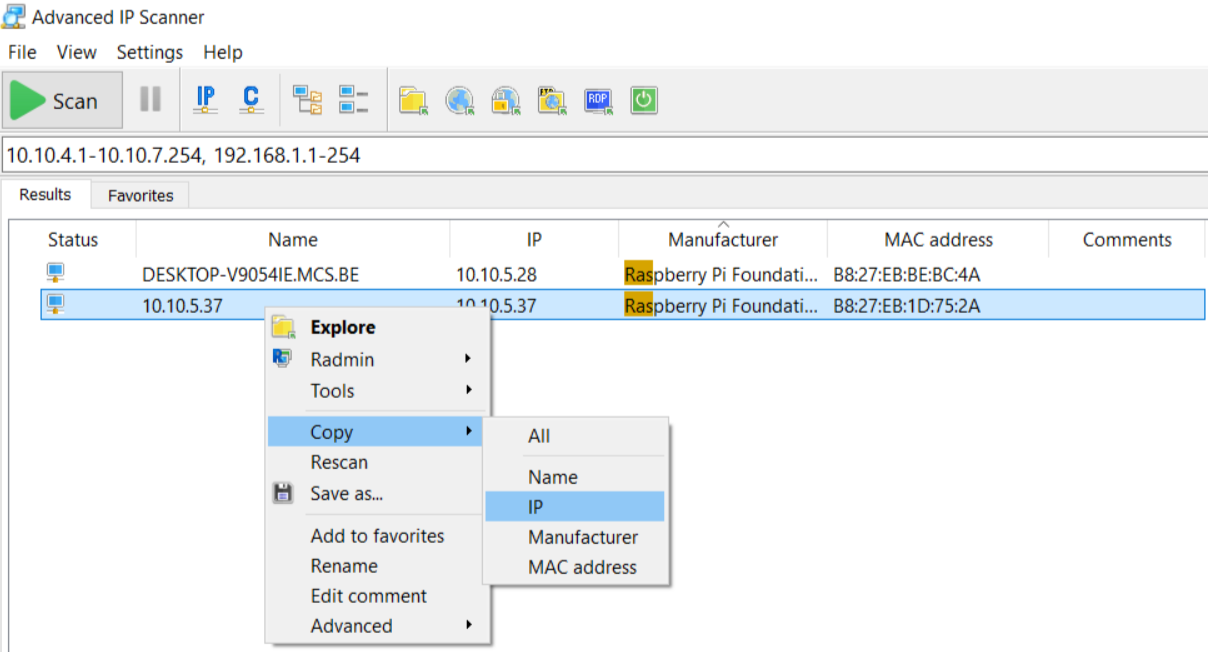Start the network scan with Scan button
This screenshot has width=1208, height=652.
coord(62,100)
